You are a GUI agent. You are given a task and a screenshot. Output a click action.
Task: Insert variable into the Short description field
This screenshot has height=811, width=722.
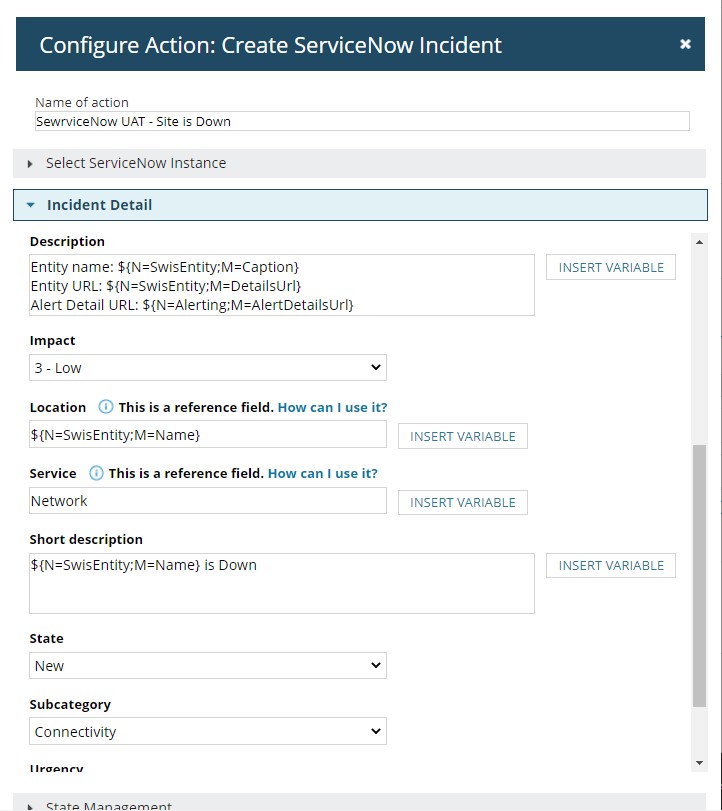(x=610, y=565)
